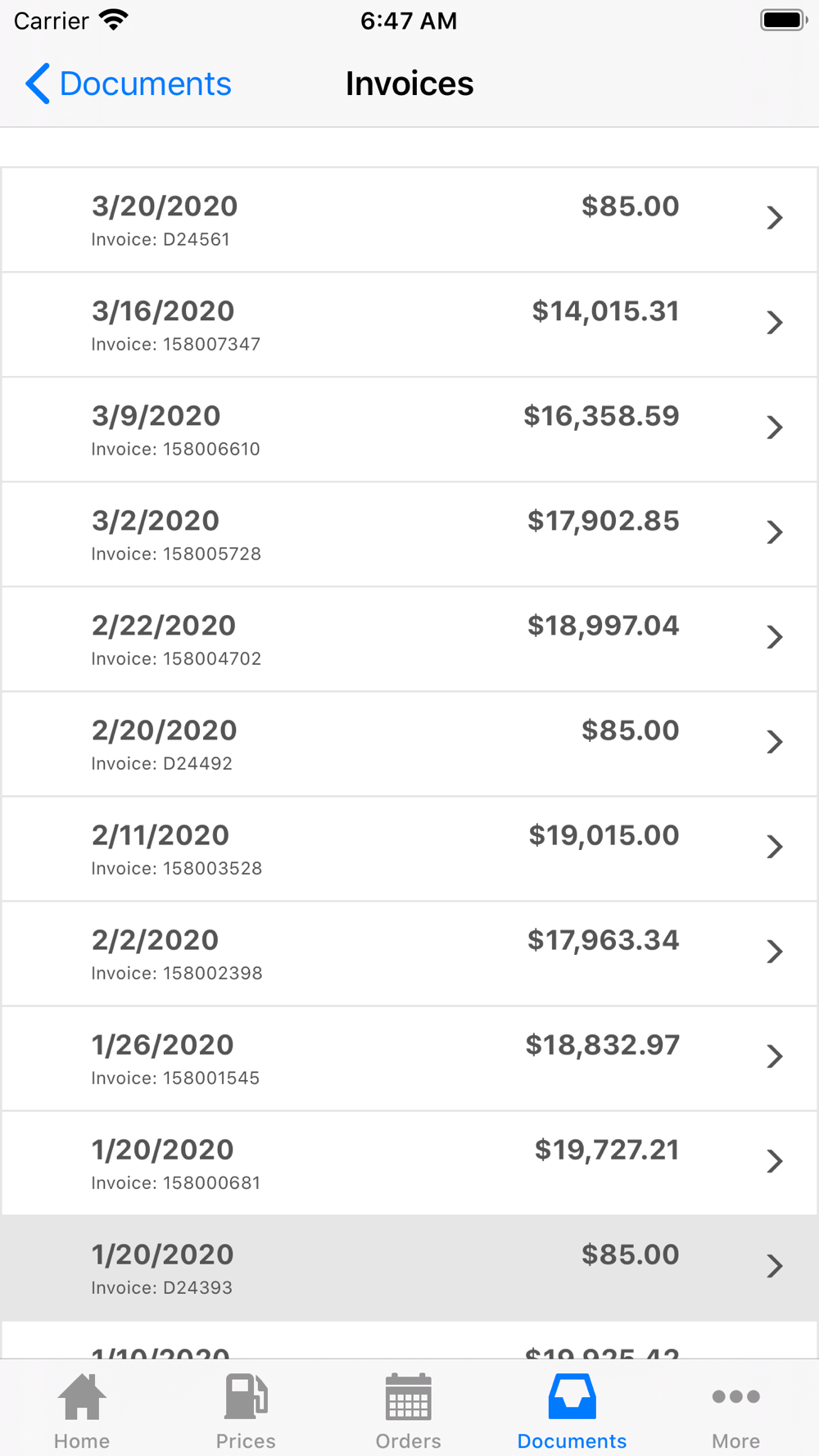Select the 2/11/2020 invoice for $19,015.00
Viewport: 819px width, 1456px height.
(409, 848)
